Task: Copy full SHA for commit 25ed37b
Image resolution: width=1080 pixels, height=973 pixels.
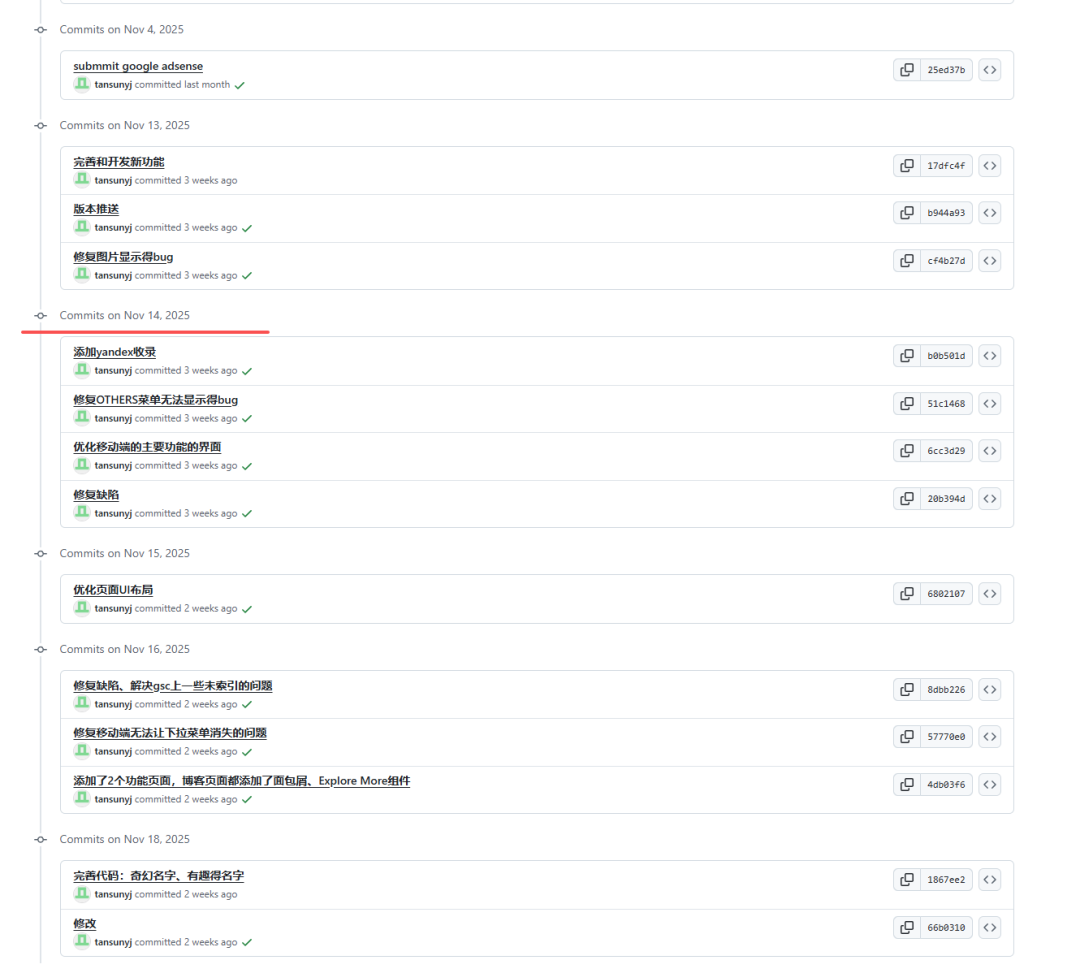Action: point(906,70)
